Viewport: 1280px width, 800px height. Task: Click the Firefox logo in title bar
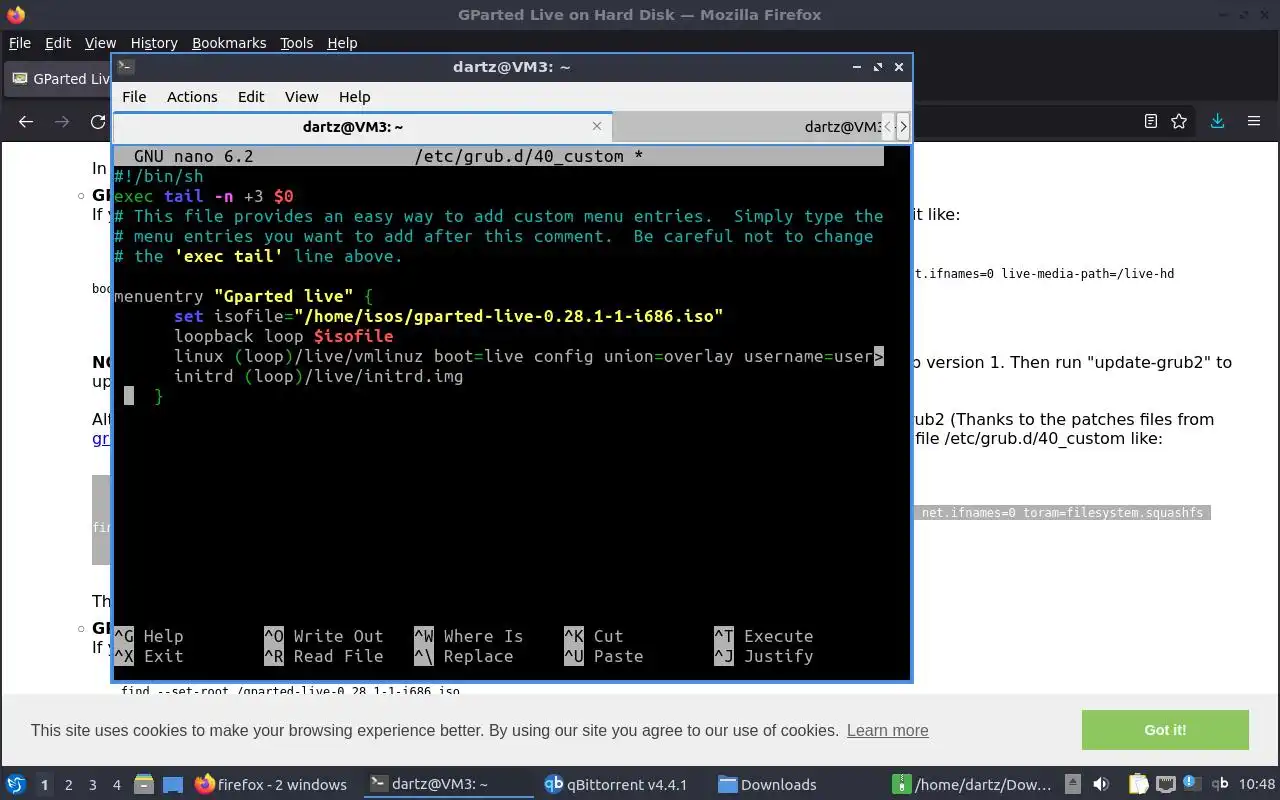tap(16, 15)
